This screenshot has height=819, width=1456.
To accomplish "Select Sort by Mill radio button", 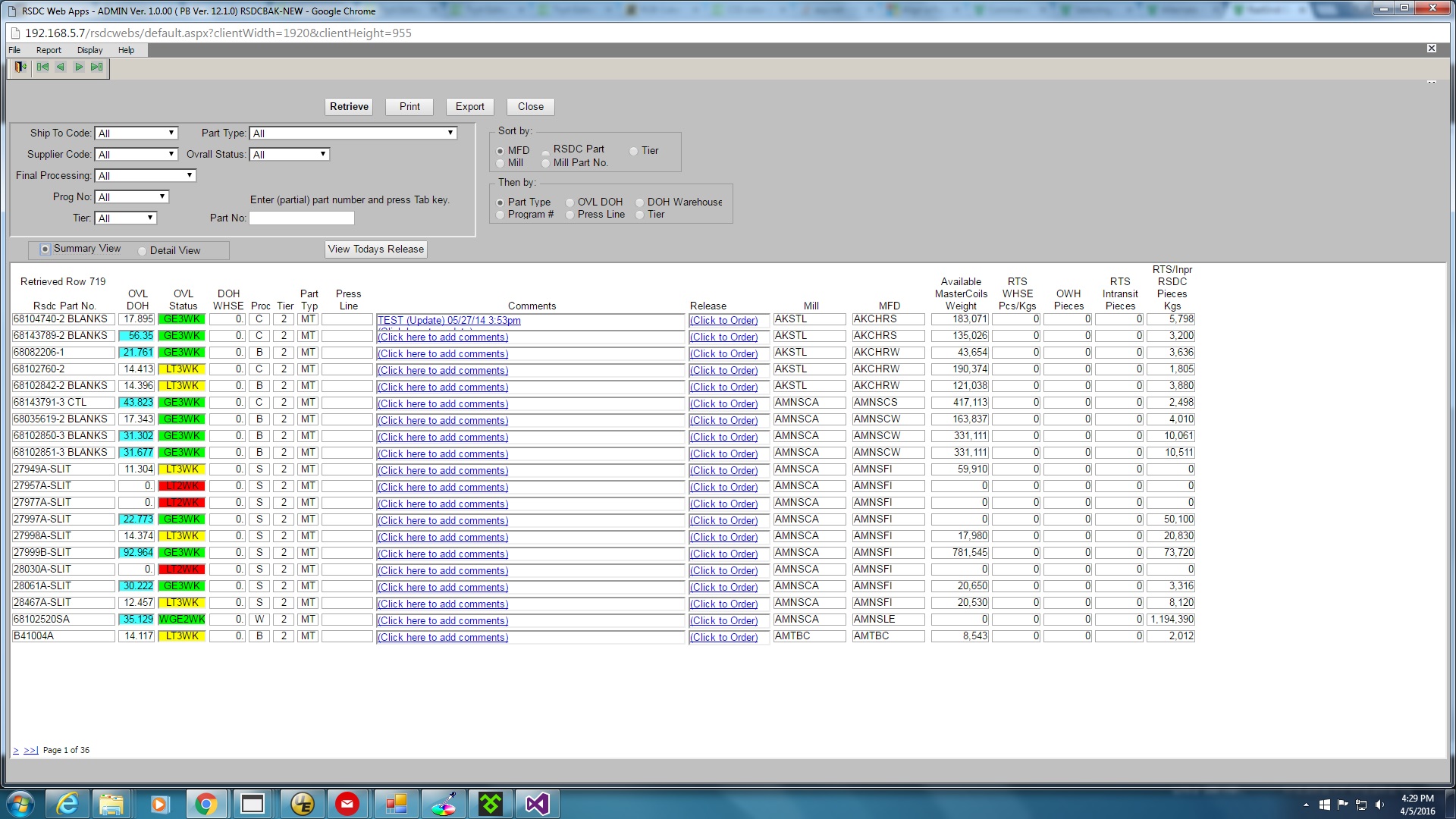I will [500, 163].
